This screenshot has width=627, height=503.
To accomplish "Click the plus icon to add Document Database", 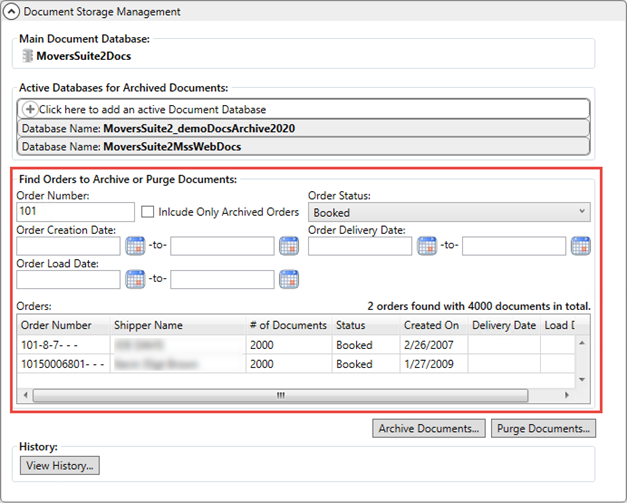I will [30, 109].
